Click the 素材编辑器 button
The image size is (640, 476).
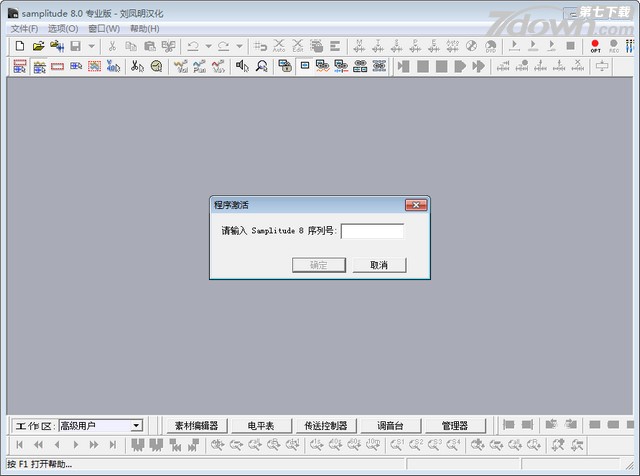196,426
